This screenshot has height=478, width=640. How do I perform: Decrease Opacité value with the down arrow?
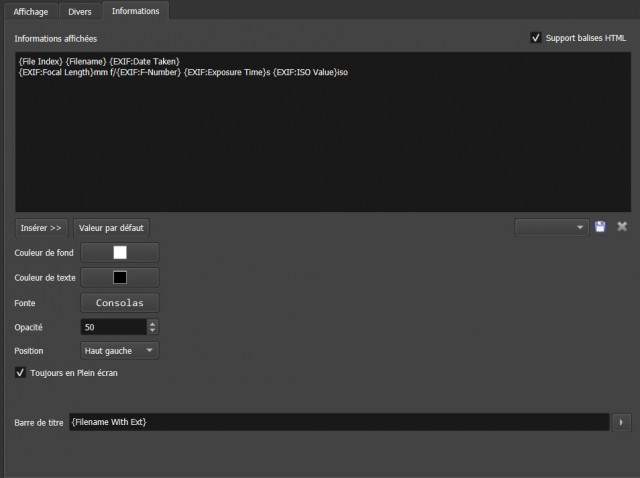[152, 330]
